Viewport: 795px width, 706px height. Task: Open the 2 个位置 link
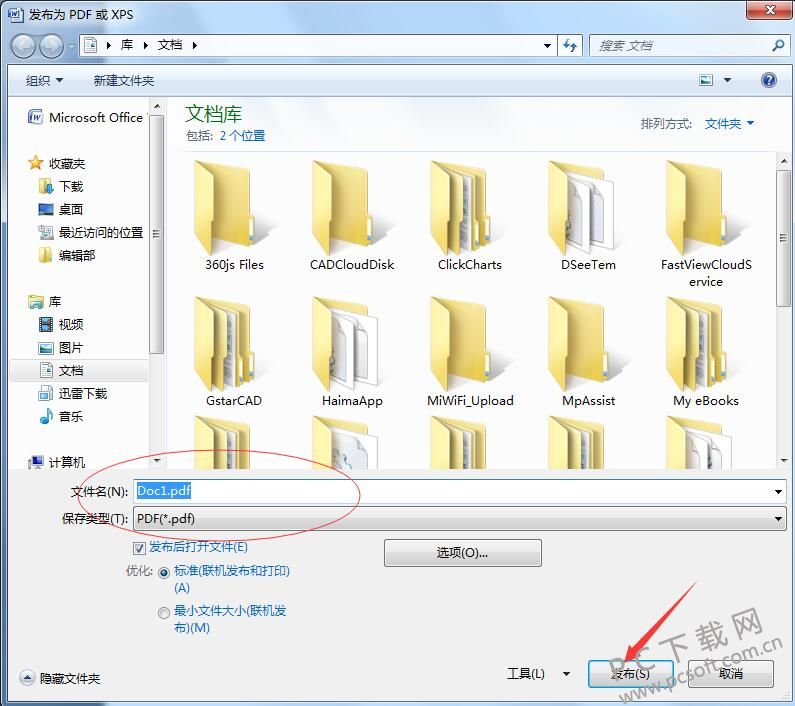[242, 135]
